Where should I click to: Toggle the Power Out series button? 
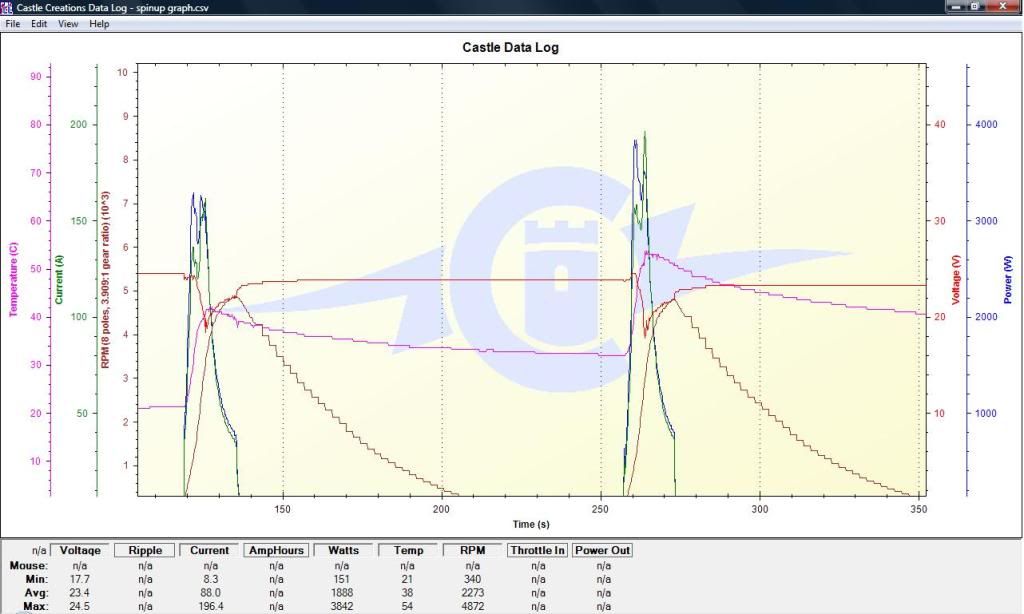(x=602, y=550)
